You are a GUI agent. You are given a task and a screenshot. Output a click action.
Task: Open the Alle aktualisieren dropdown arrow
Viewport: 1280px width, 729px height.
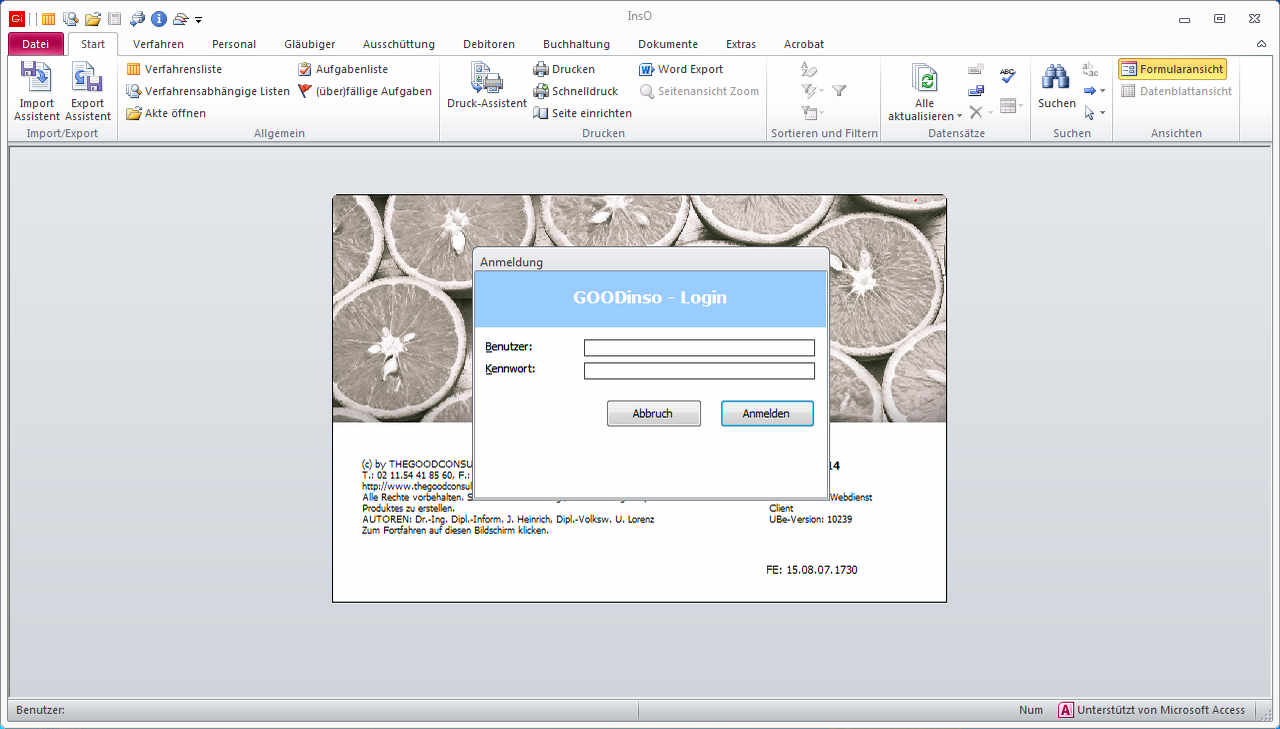[x=960, y=117]
